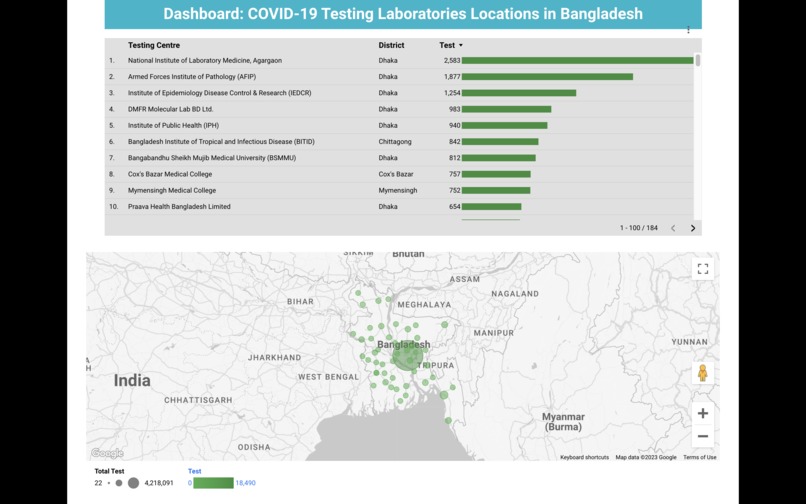Click the 4,218,091 total test value

tap(159, 483)
